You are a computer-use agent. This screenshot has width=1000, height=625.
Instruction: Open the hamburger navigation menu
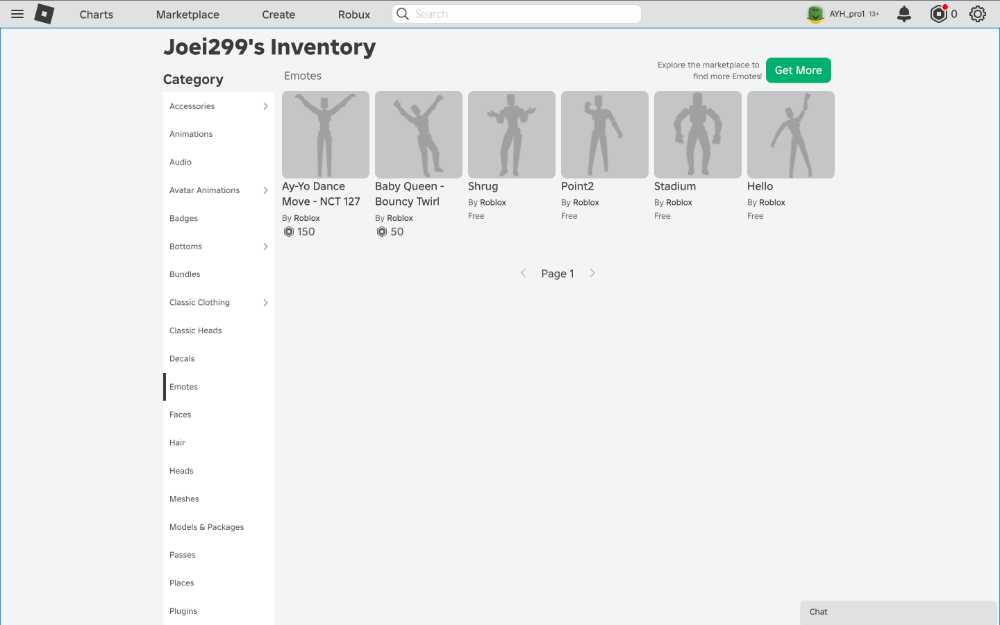17,14
